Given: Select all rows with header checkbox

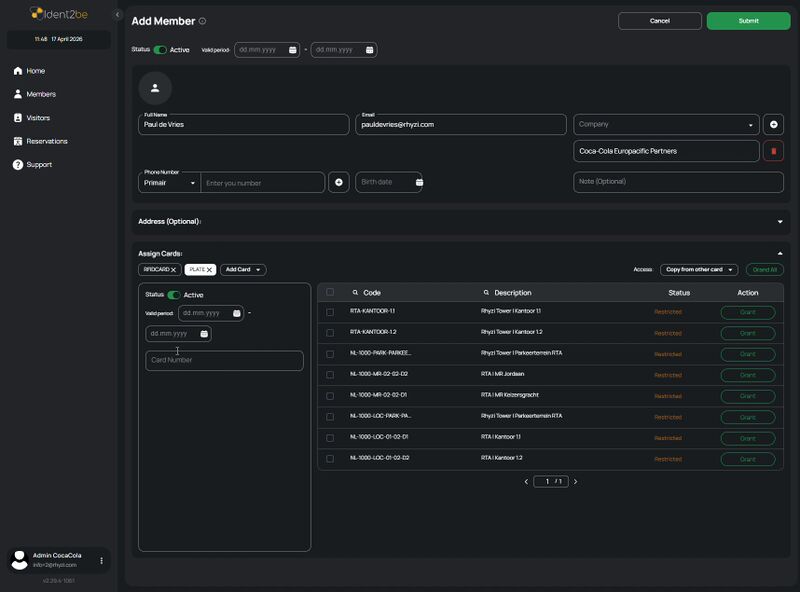Looking at the screenshot, I should point(330,292).
